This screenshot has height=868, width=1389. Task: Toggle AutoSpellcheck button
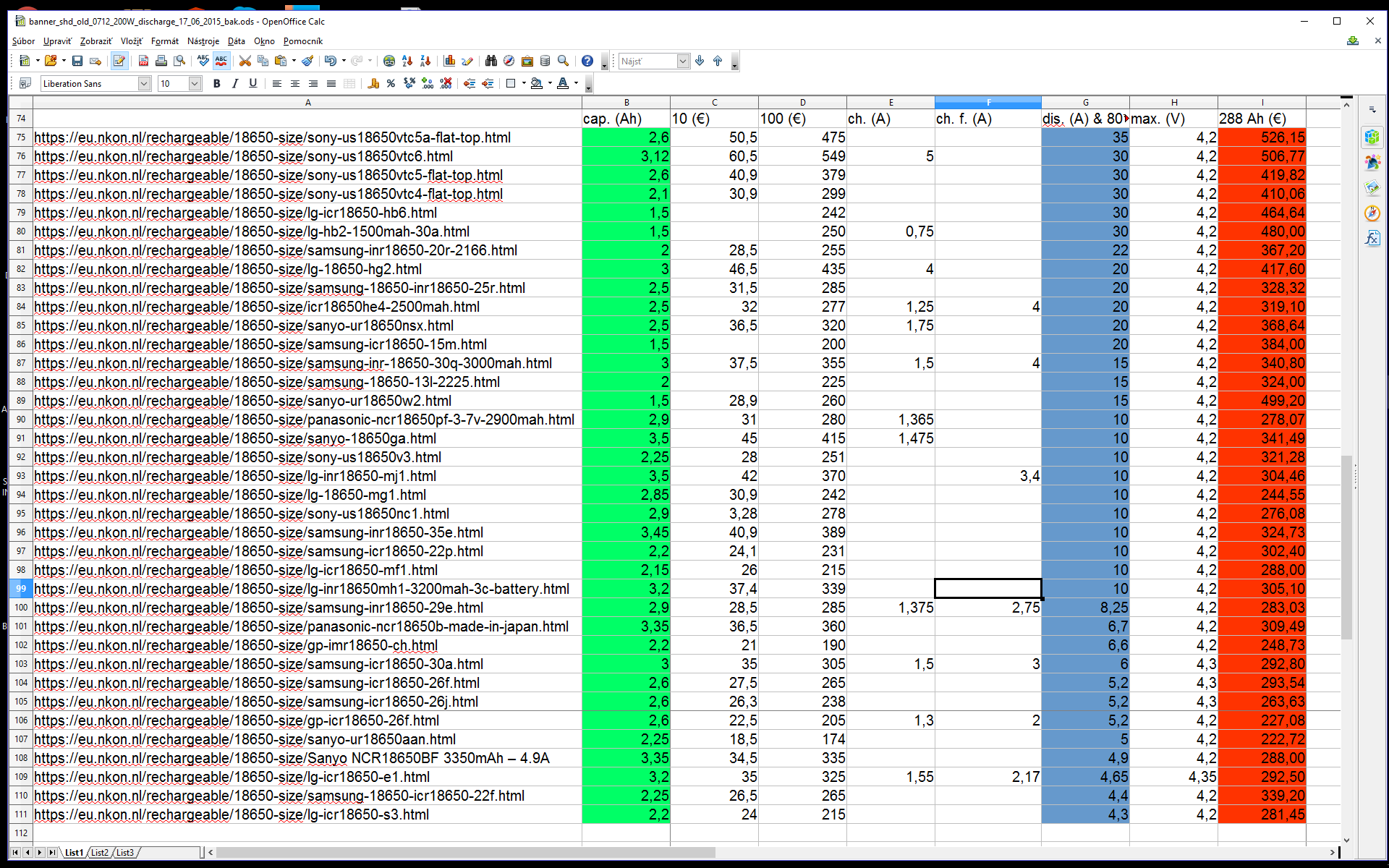click(x=221, y=61)
